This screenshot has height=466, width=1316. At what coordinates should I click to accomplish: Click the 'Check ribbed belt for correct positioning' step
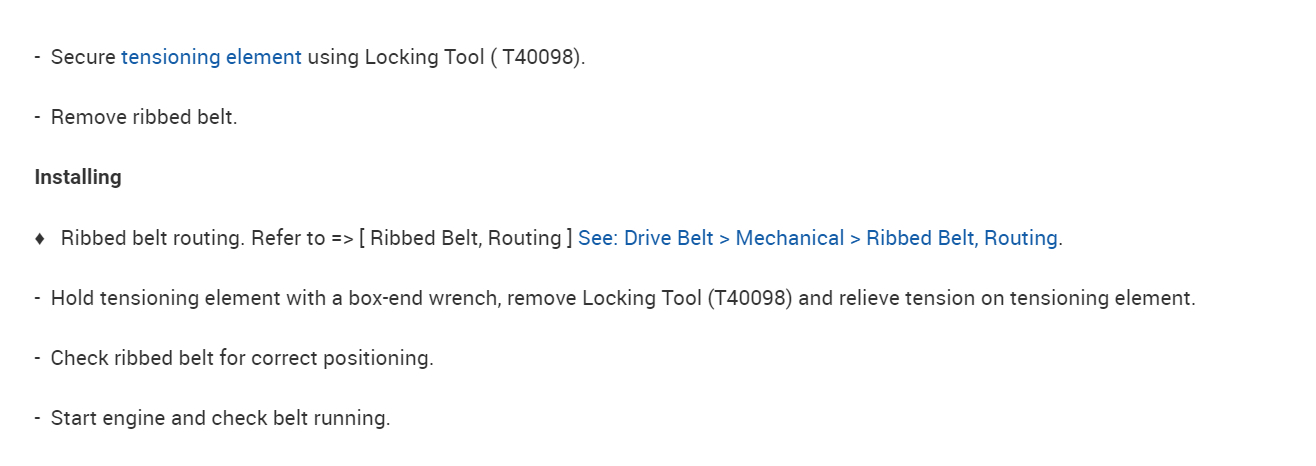[x=242, y=358]
